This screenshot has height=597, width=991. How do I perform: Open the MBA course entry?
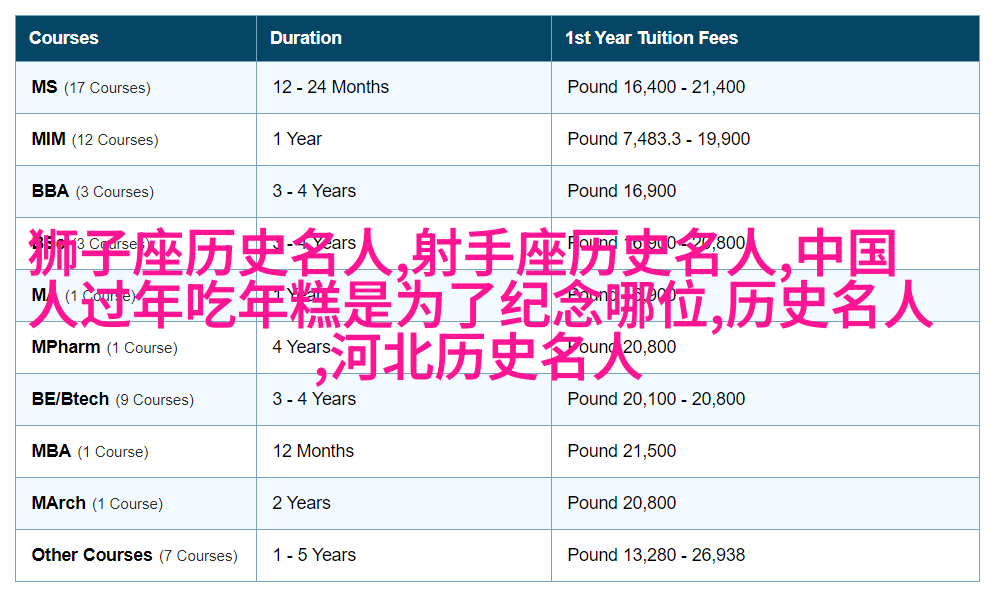pyautogui.click(x=90, y=451)
